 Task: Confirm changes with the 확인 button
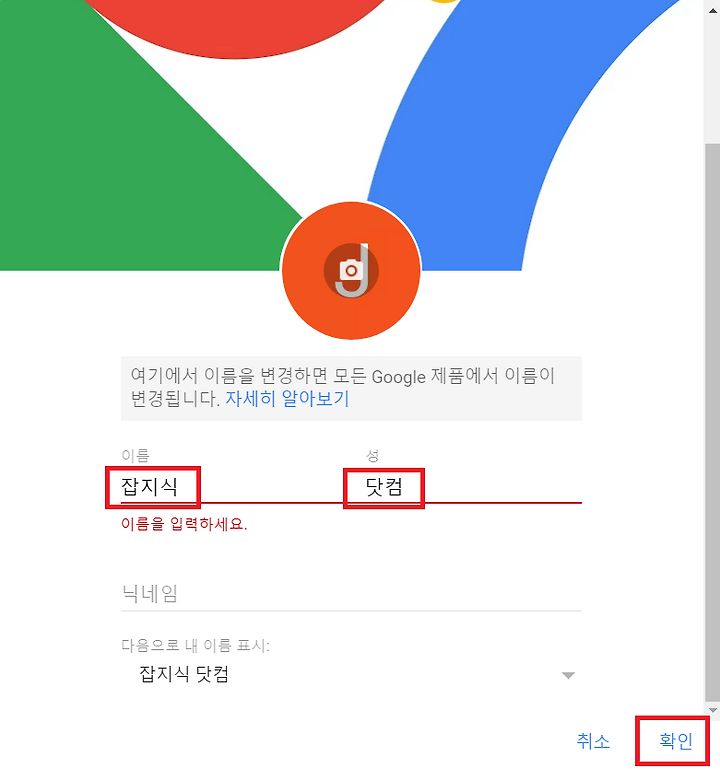pyautogui.click(x=675, y=741)
